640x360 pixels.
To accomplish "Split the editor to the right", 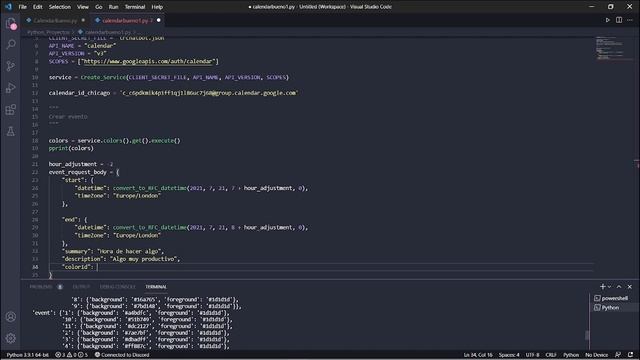I will (619, 20).
